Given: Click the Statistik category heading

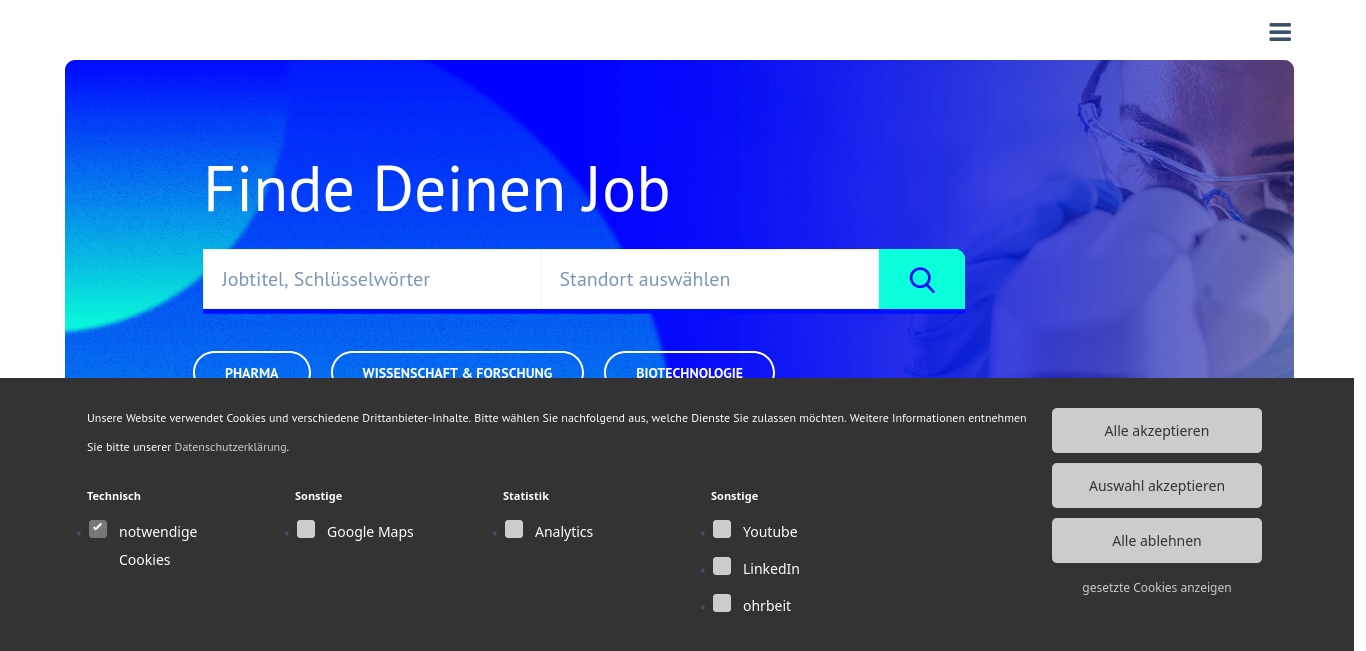Looking at the screenshot, I should point(526,496).
